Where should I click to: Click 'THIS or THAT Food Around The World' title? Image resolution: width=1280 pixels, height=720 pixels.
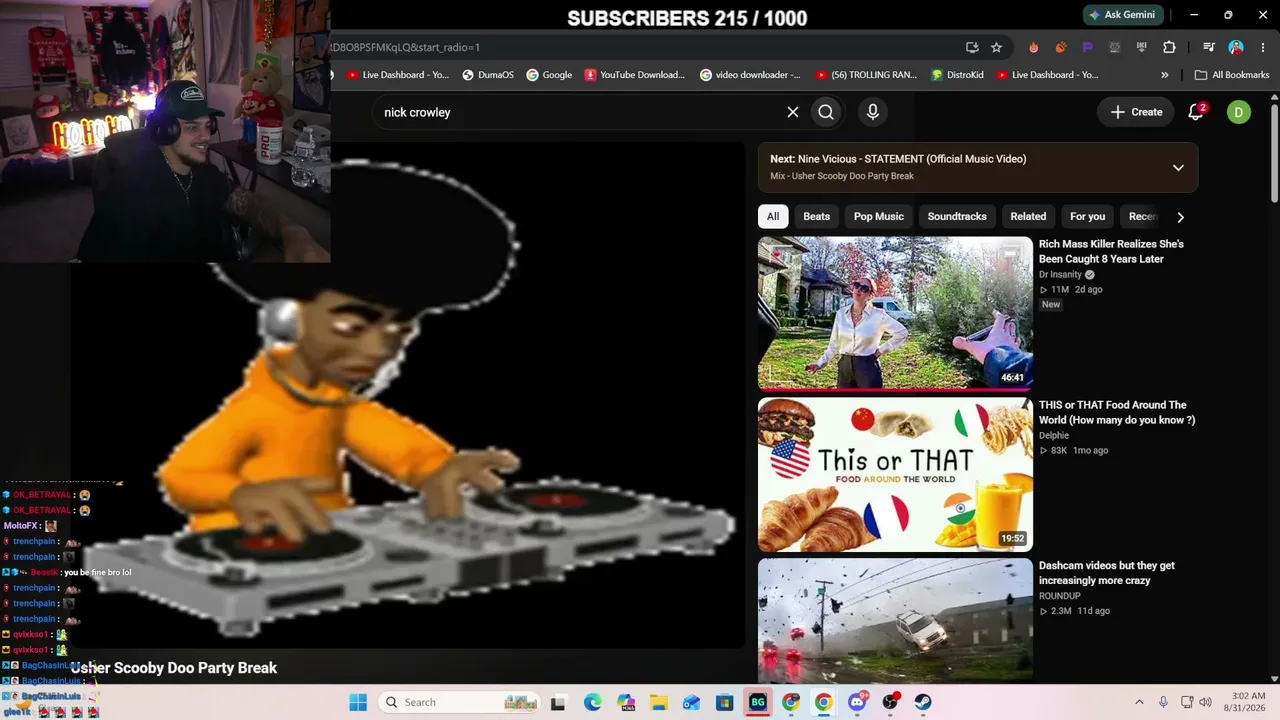(1117, 412)
